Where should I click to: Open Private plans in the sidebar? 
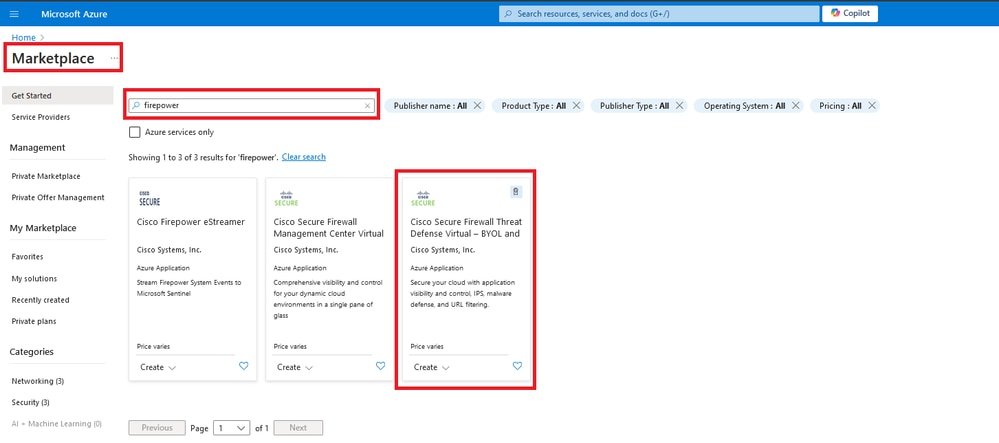(x=34, y=321)
